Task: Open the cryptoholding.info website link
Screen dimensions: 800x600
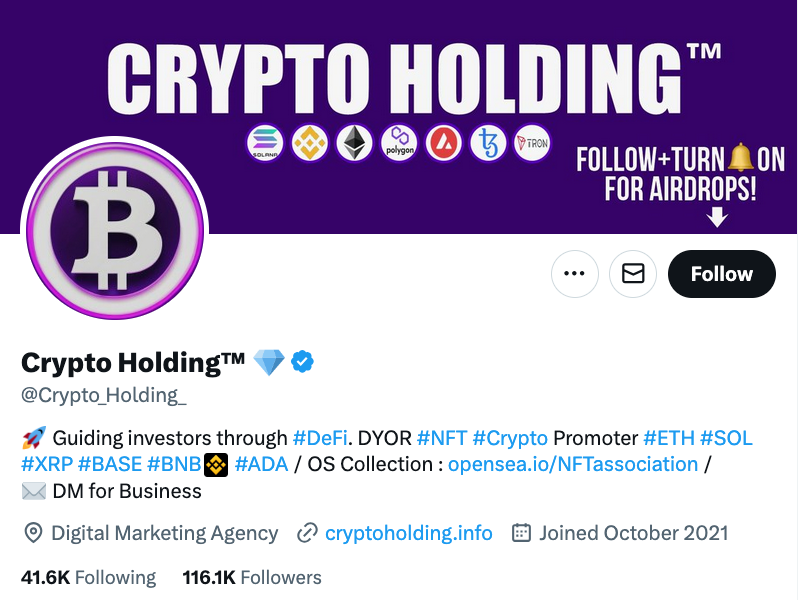Action: click(x=408, y=533)
